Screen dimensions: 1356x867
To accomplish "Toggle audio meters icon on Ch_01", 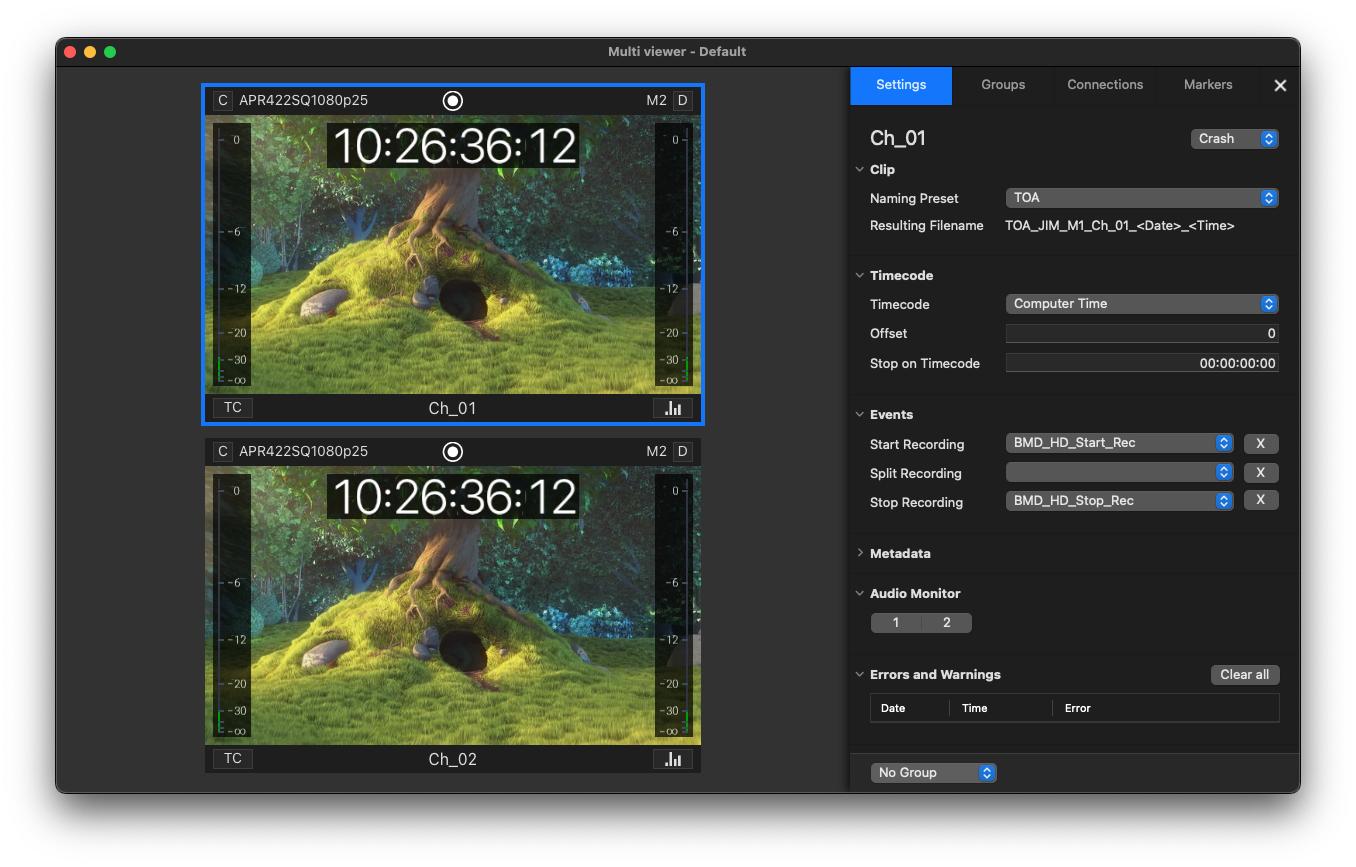I will [673, 408].
